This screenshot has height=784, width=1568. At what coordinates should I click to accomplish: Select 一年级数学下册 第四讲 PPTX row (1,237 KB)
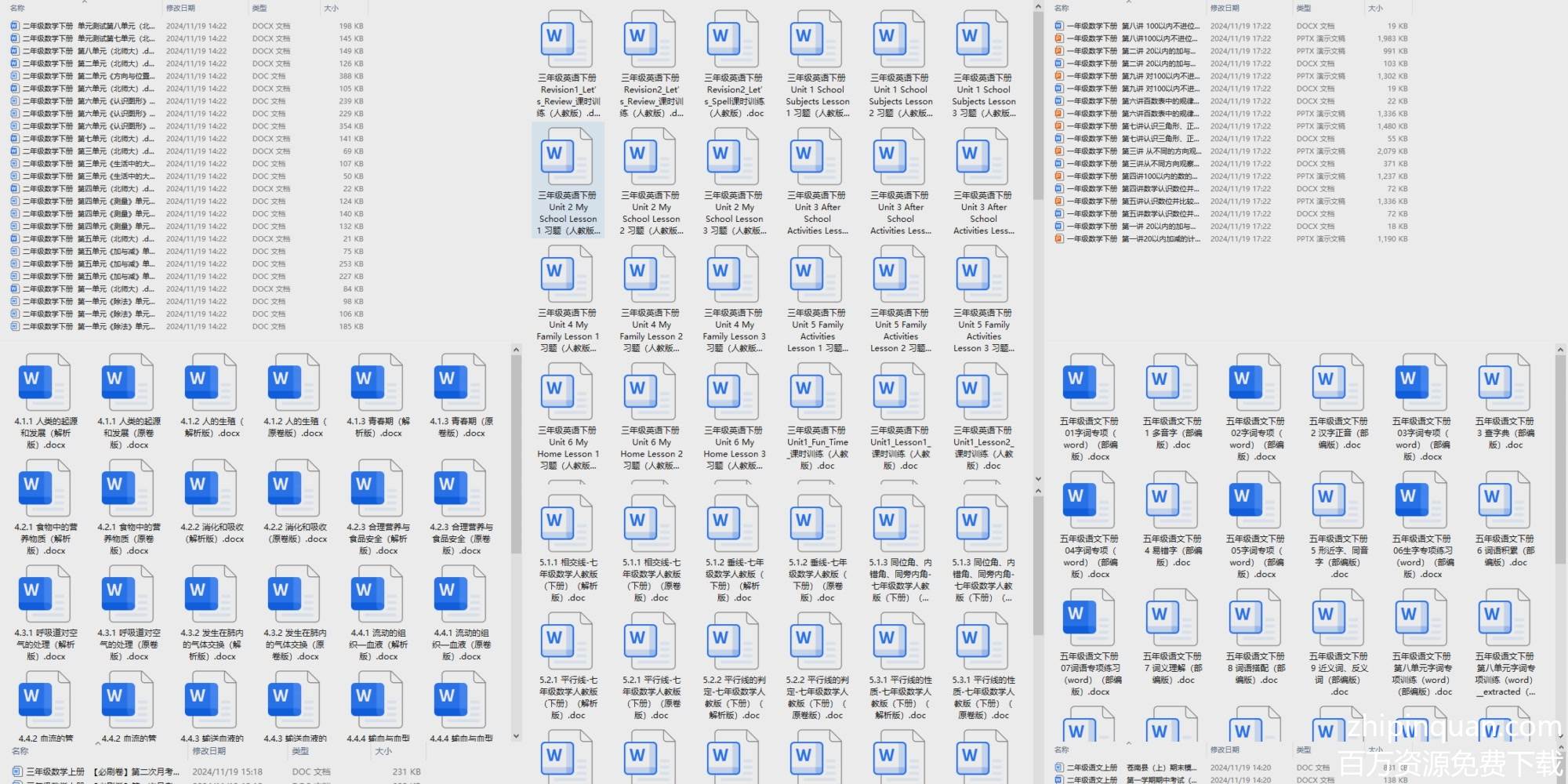click(x=1232, y=176)
